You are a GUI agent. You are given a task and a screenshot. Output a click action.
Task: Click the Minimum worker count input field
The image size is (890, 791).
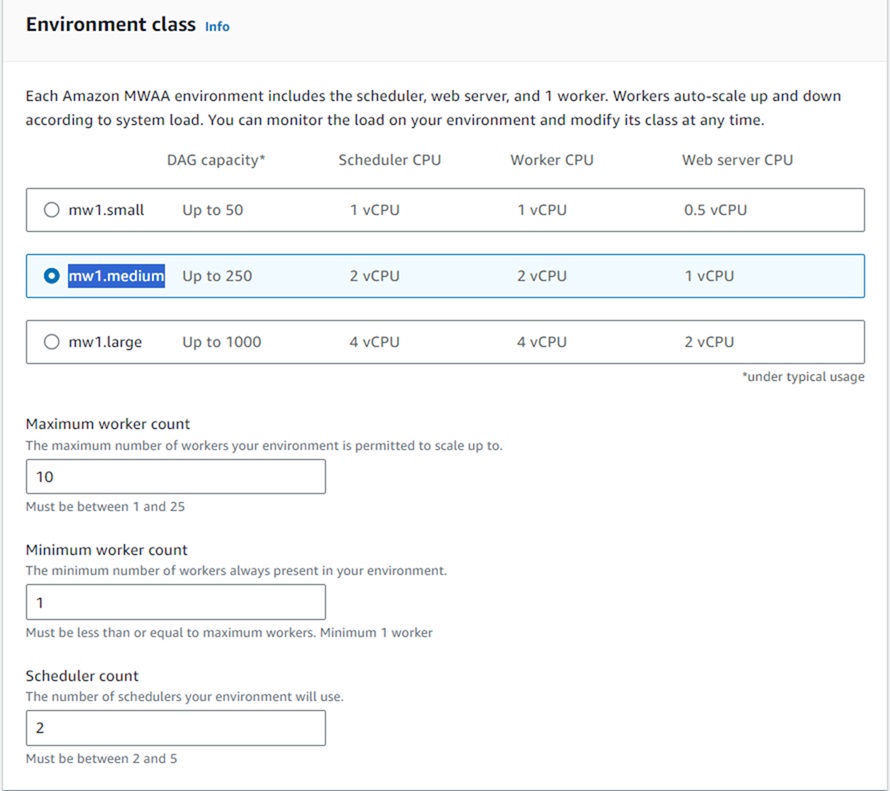(x=176, y=602)
